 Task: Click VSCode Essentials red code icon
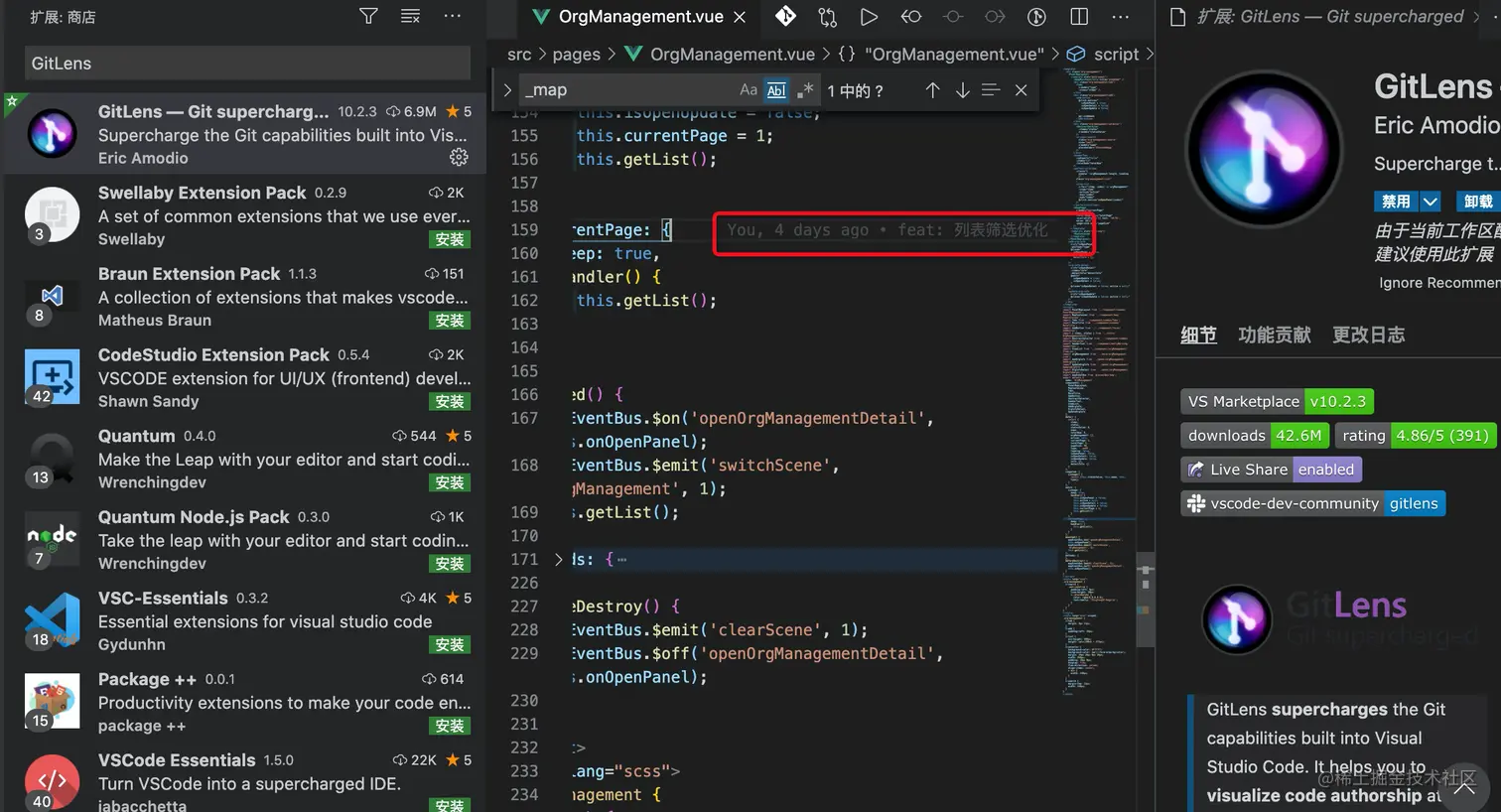[52, 782]
